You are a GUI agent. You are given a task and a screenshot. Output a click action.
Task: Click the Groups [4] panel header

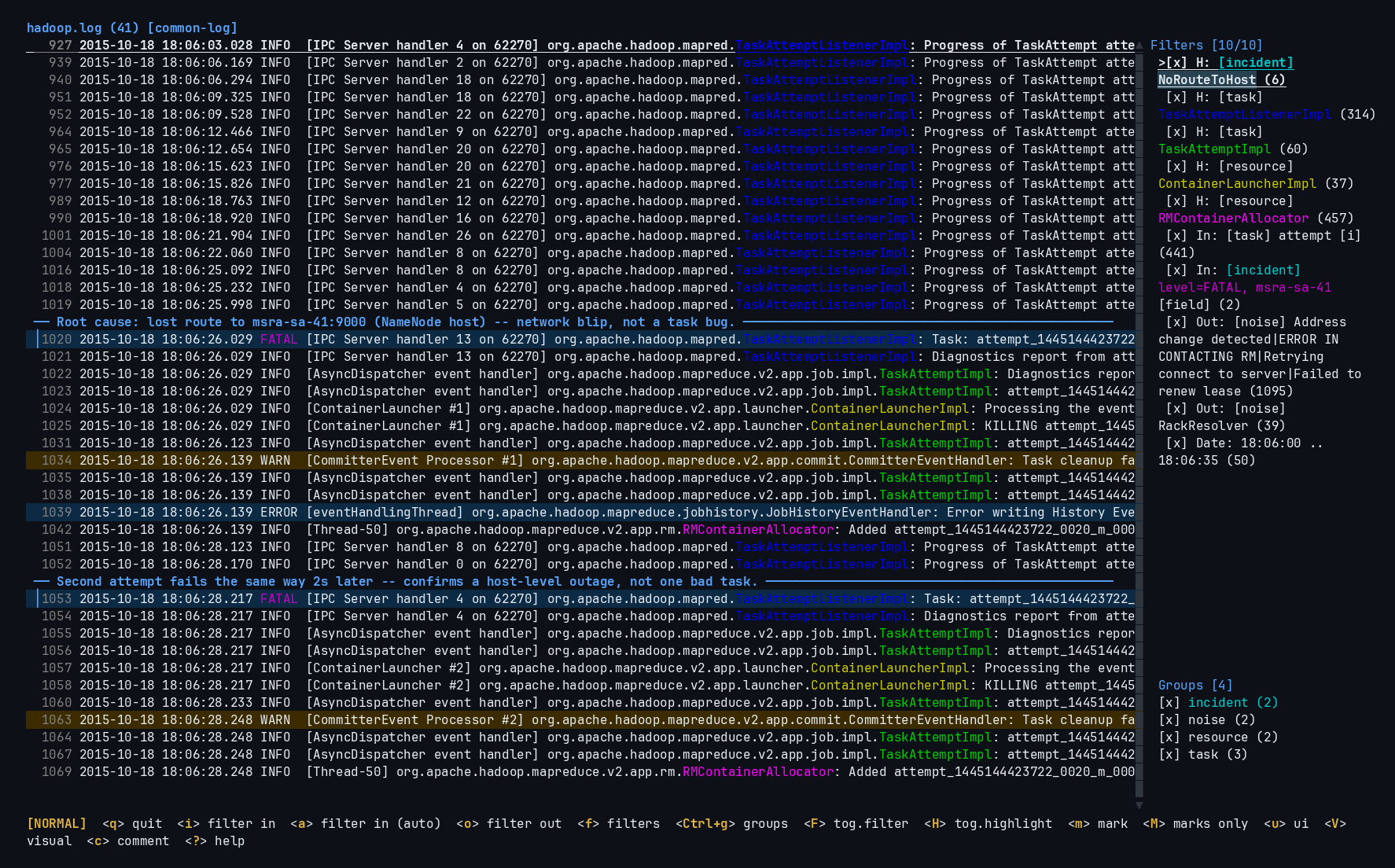(x=1195, y=686)
